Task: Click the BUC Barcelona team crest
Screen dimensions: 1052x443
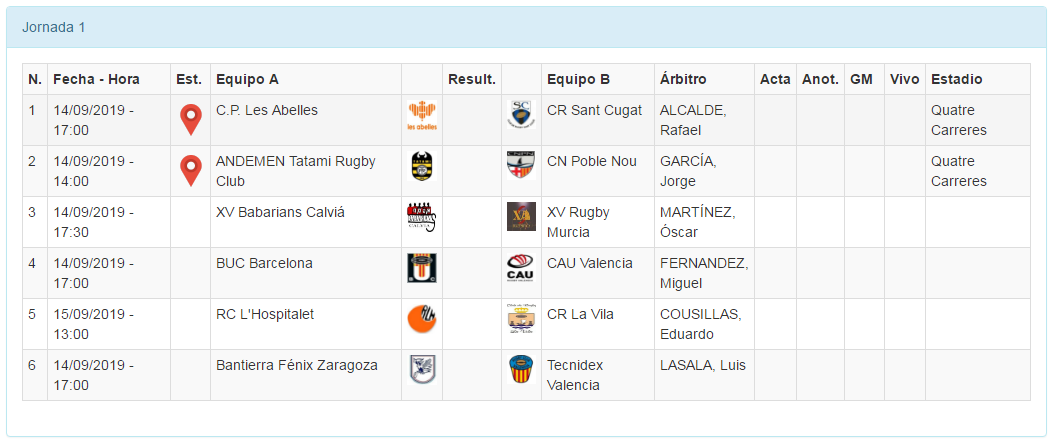Action: tap(422, 268)
